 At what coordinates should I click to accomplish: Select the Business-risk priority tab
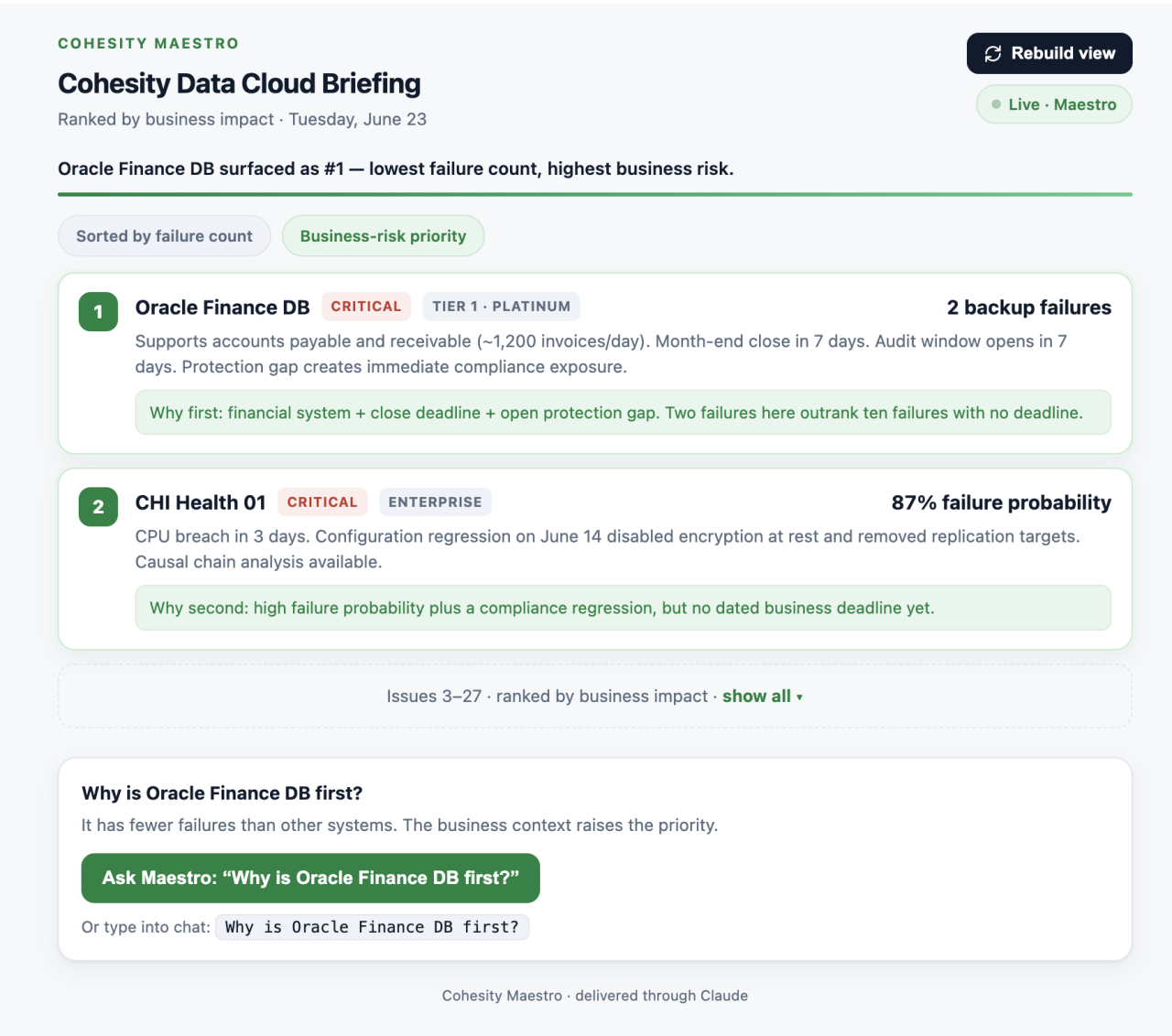point(383,236)
